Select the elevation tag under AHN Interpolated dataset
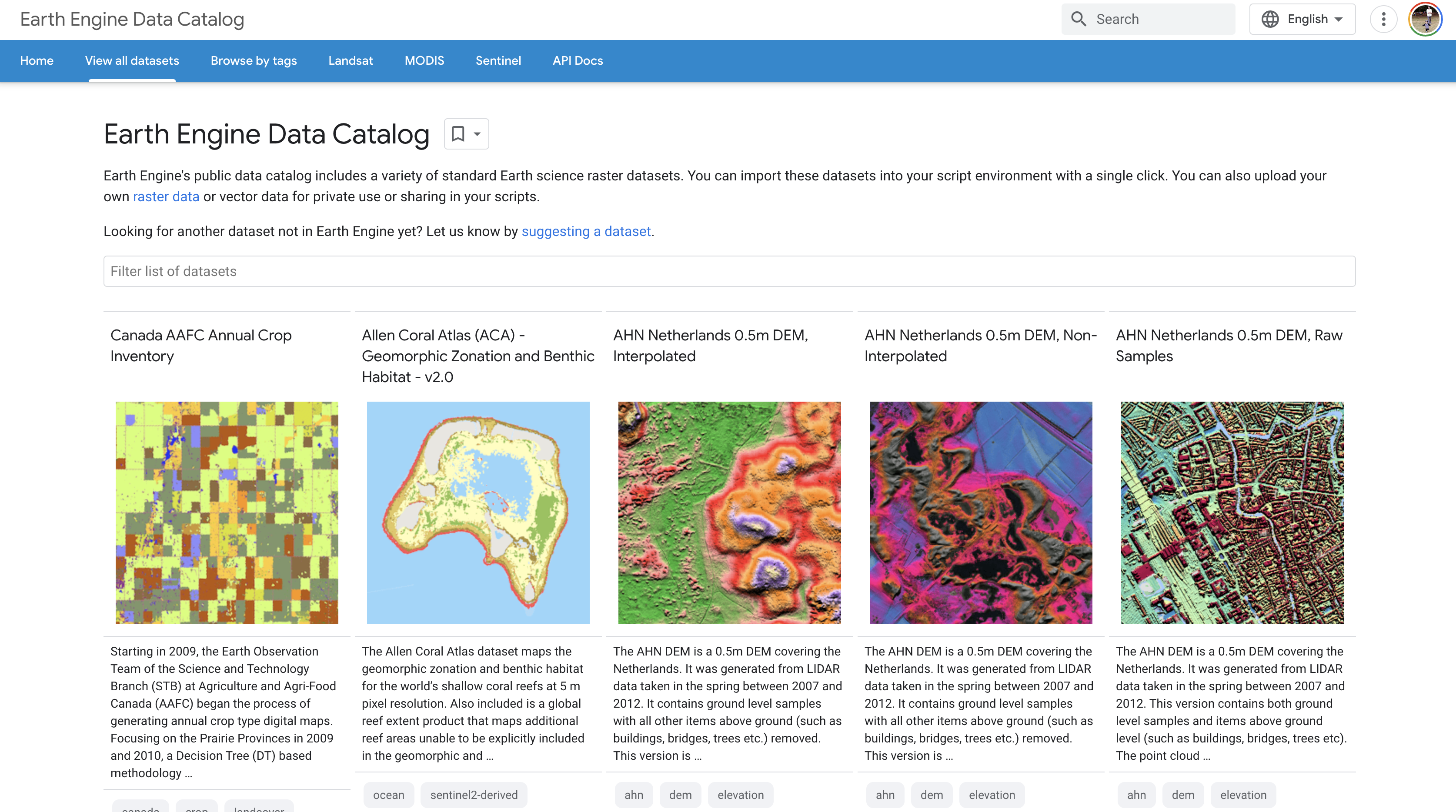 [741, 795]
